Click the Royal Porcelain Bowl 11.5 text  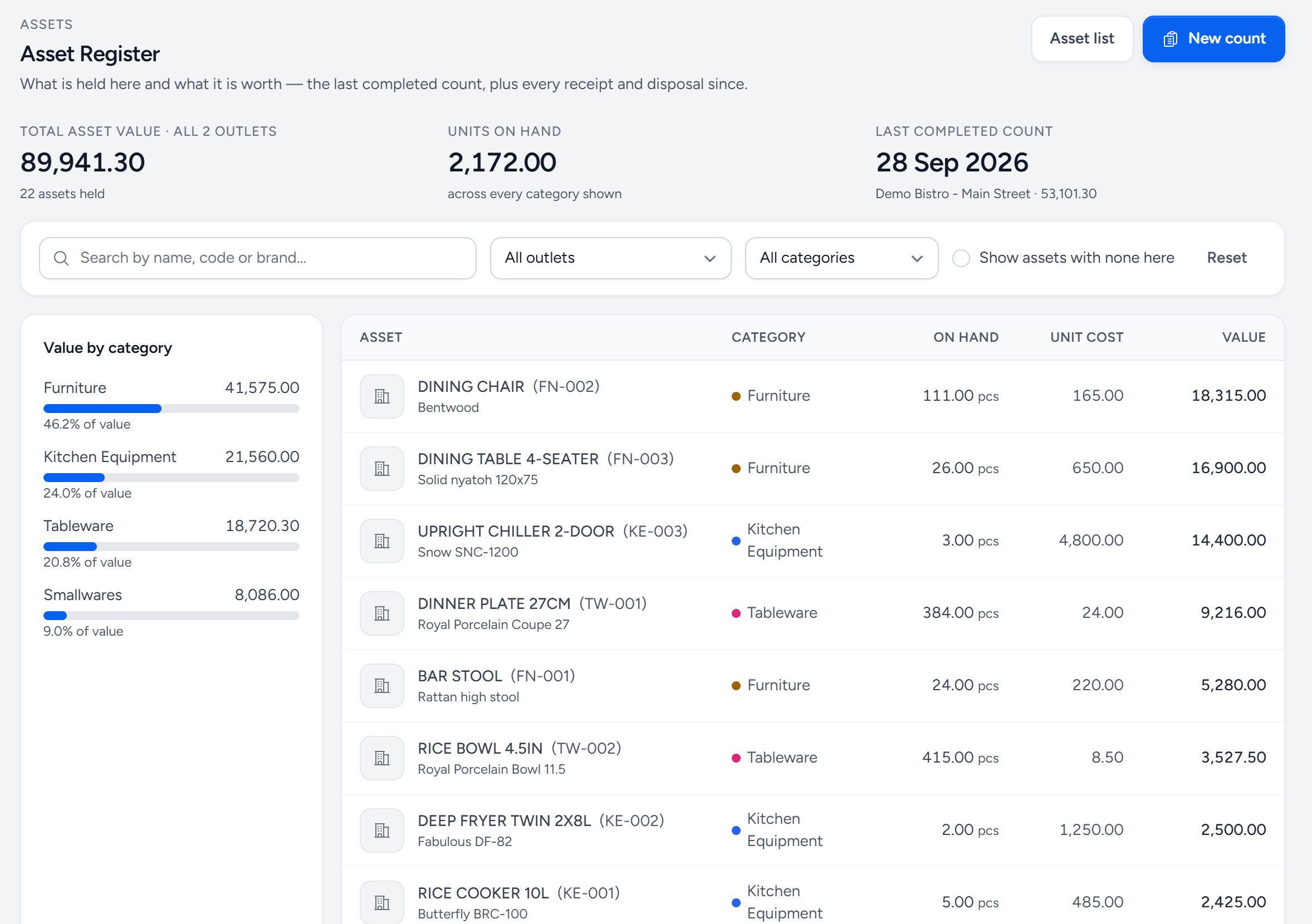pos(491,769)
